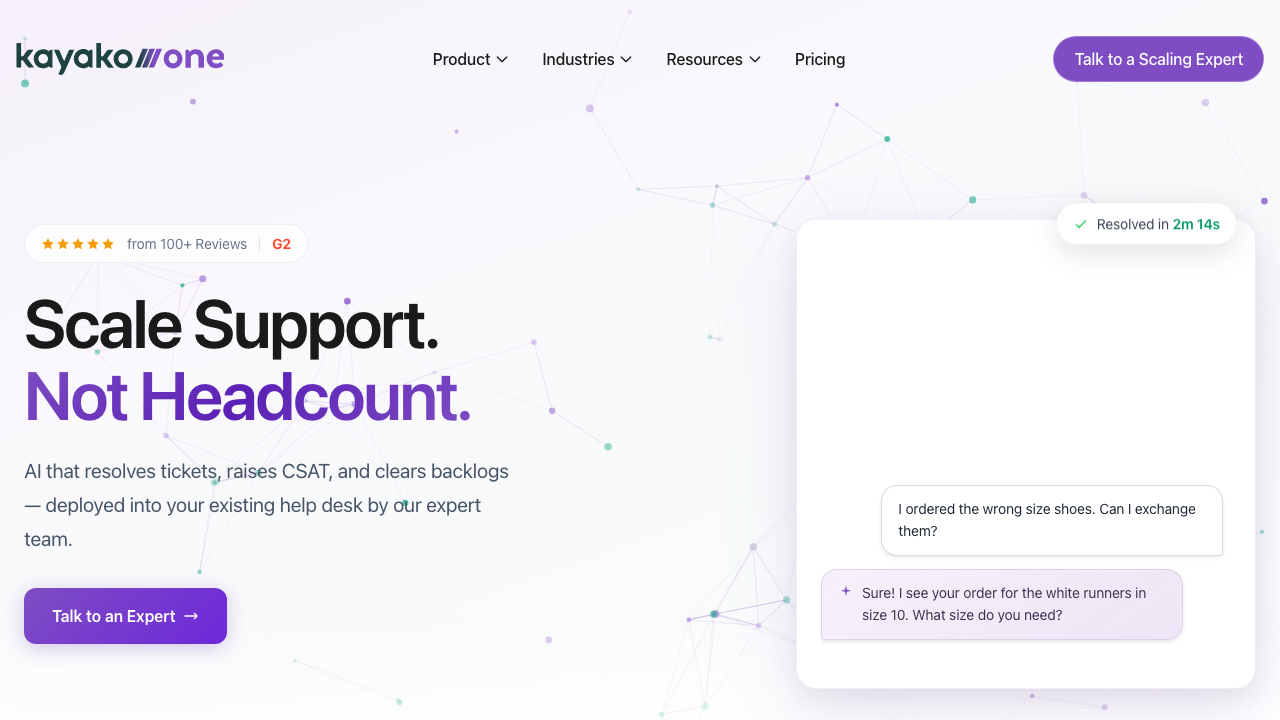Click the orange five-star rating icons
Image resolution: width=1280 pixels, height=720 pixels.
pos(78,244)
